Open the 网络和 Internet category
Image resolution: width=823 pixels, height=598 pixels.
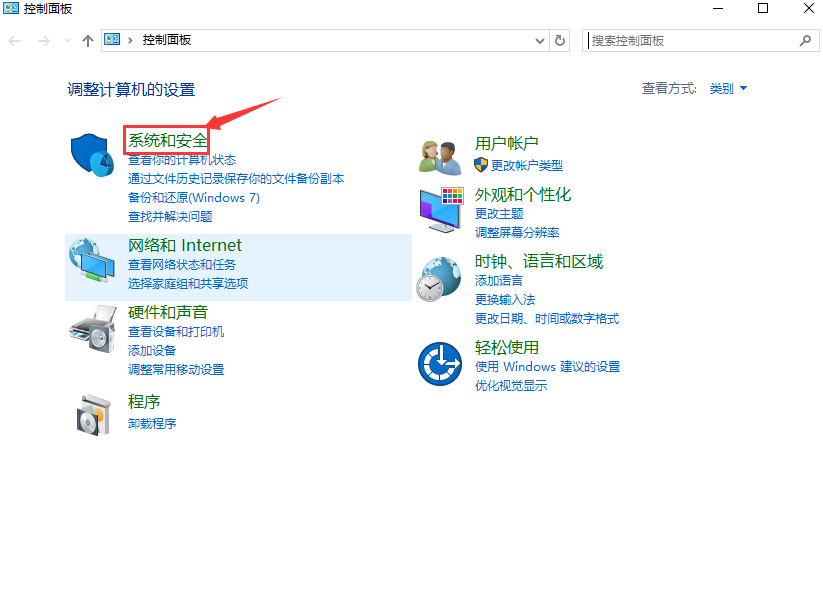tap(185, 245)
